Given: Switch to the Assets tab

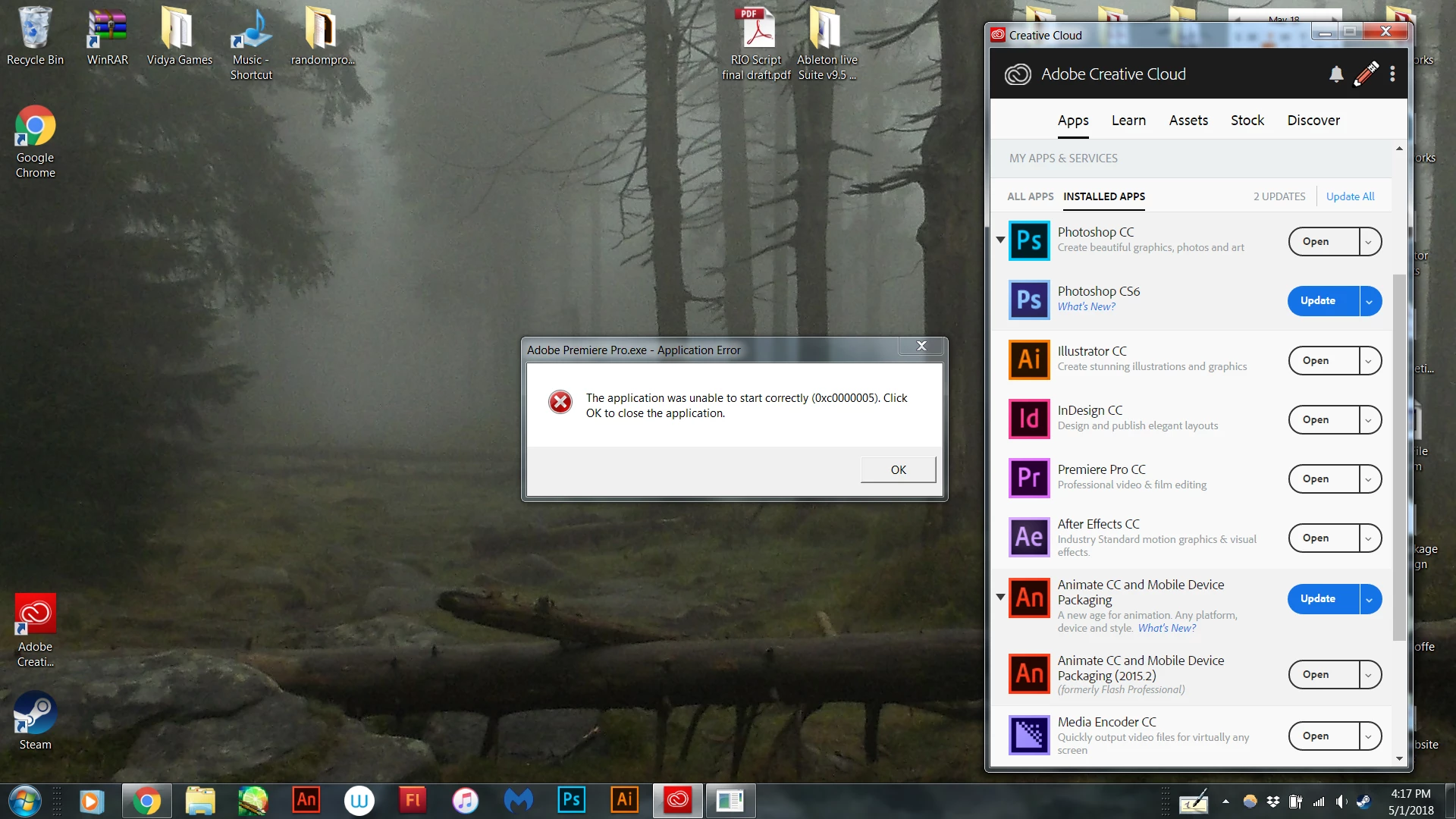Looking at the screenshot, I should click(x=1188, y=121).
